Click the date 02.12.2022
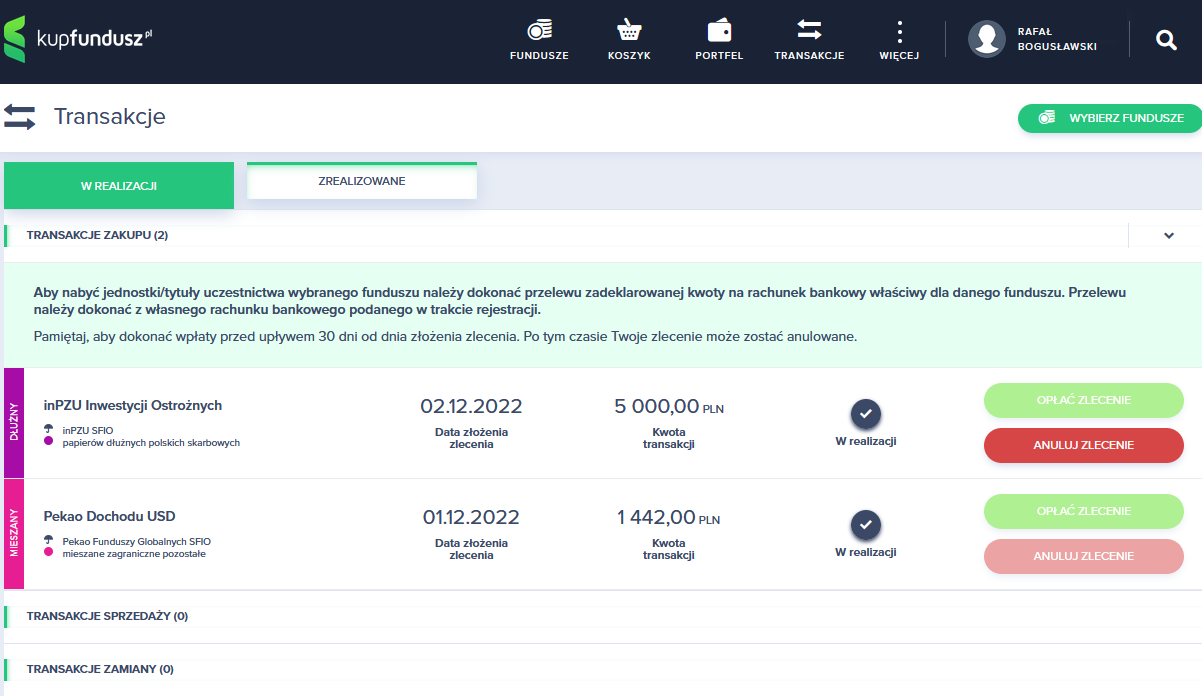 pyautogui.click(x=471, y=406)
